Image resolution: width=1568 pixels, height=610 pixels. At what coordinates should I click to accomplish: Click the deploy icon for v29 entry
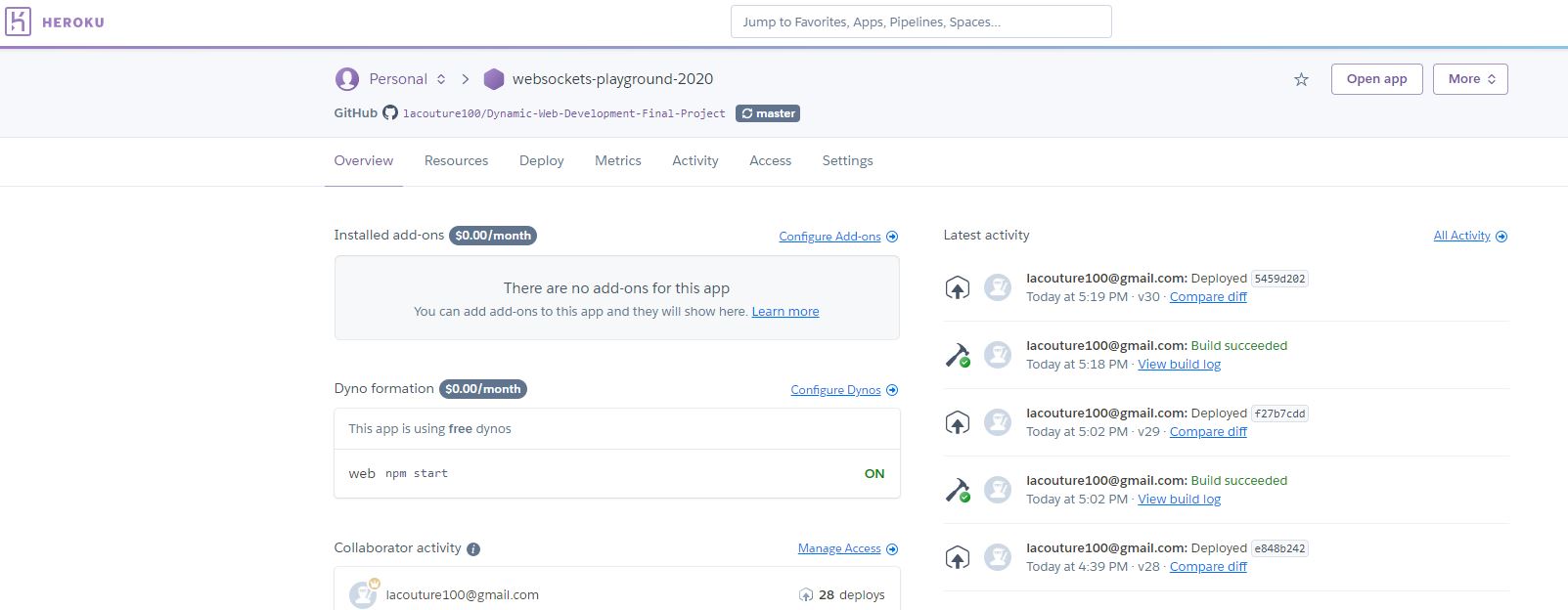click(x=958, y=422)
